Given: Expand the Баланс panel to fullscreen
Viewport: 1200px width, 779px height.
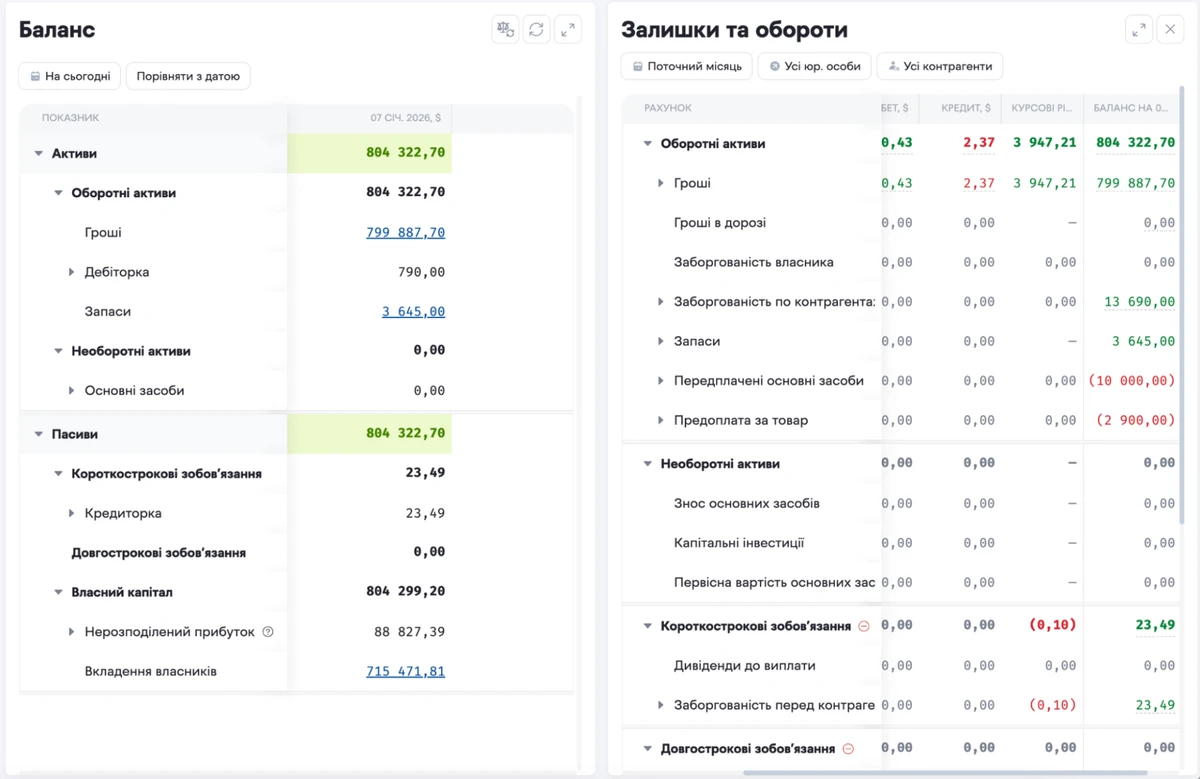Looking at the screenshot, I should [568, 29].
